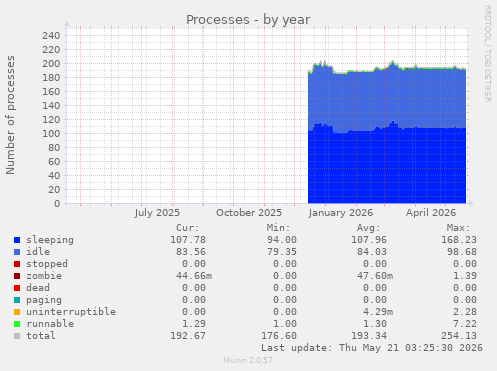This screenshot has height=371, width=497.
Task: Click total minimum value 176.60
Action: (279, 336)
